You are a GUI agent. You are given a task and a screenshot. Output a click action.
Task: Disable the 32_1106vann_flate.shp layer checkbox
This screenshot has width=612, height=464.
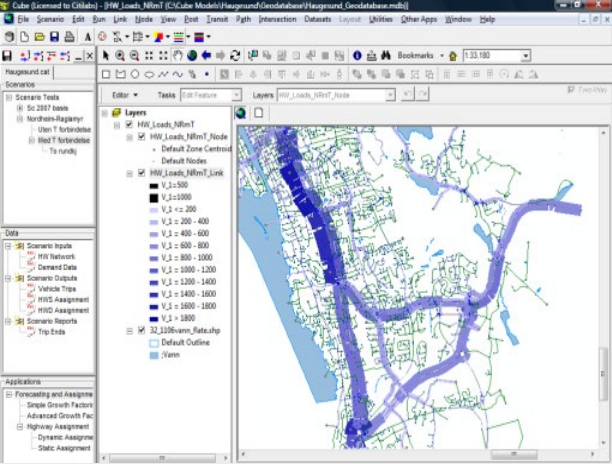click(x=141, y=330)
